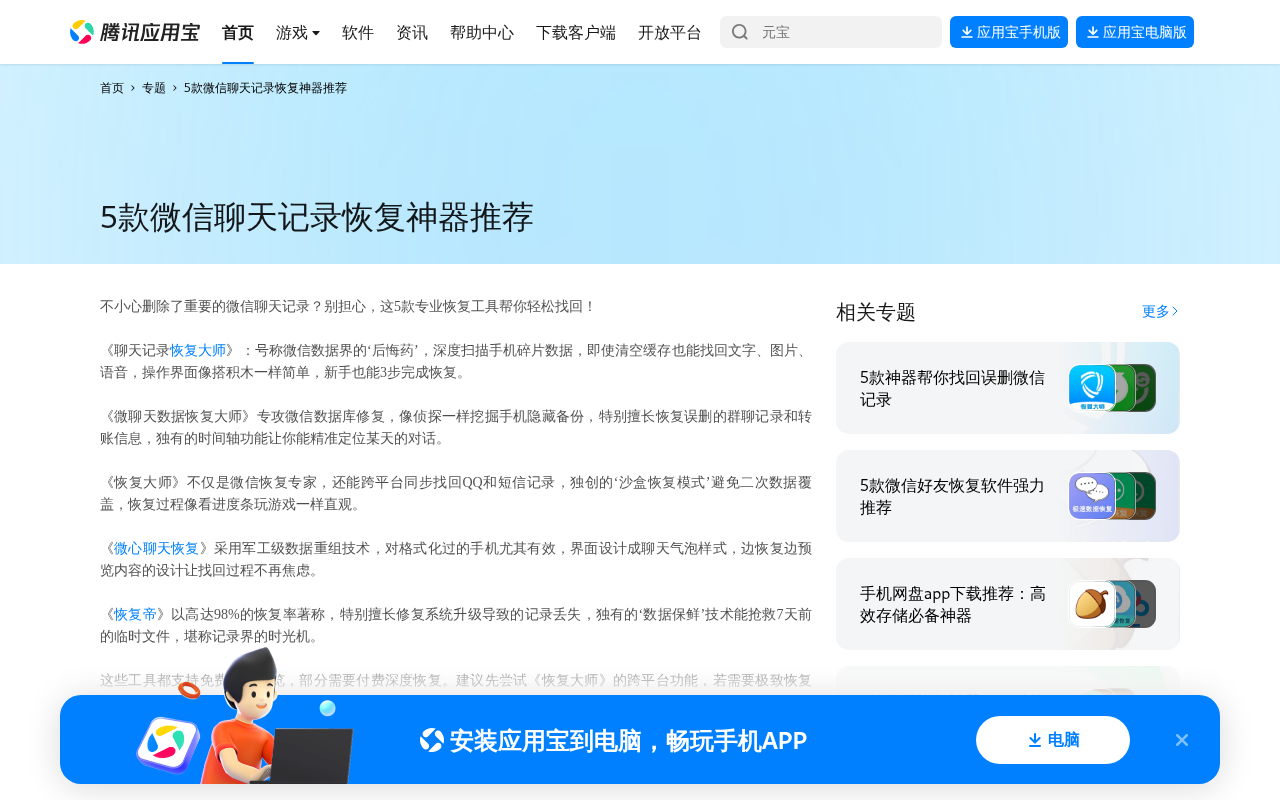Open 恢复帝 link
The width and height of the screenshot is (1280, 800).
(x=135, y=614)
